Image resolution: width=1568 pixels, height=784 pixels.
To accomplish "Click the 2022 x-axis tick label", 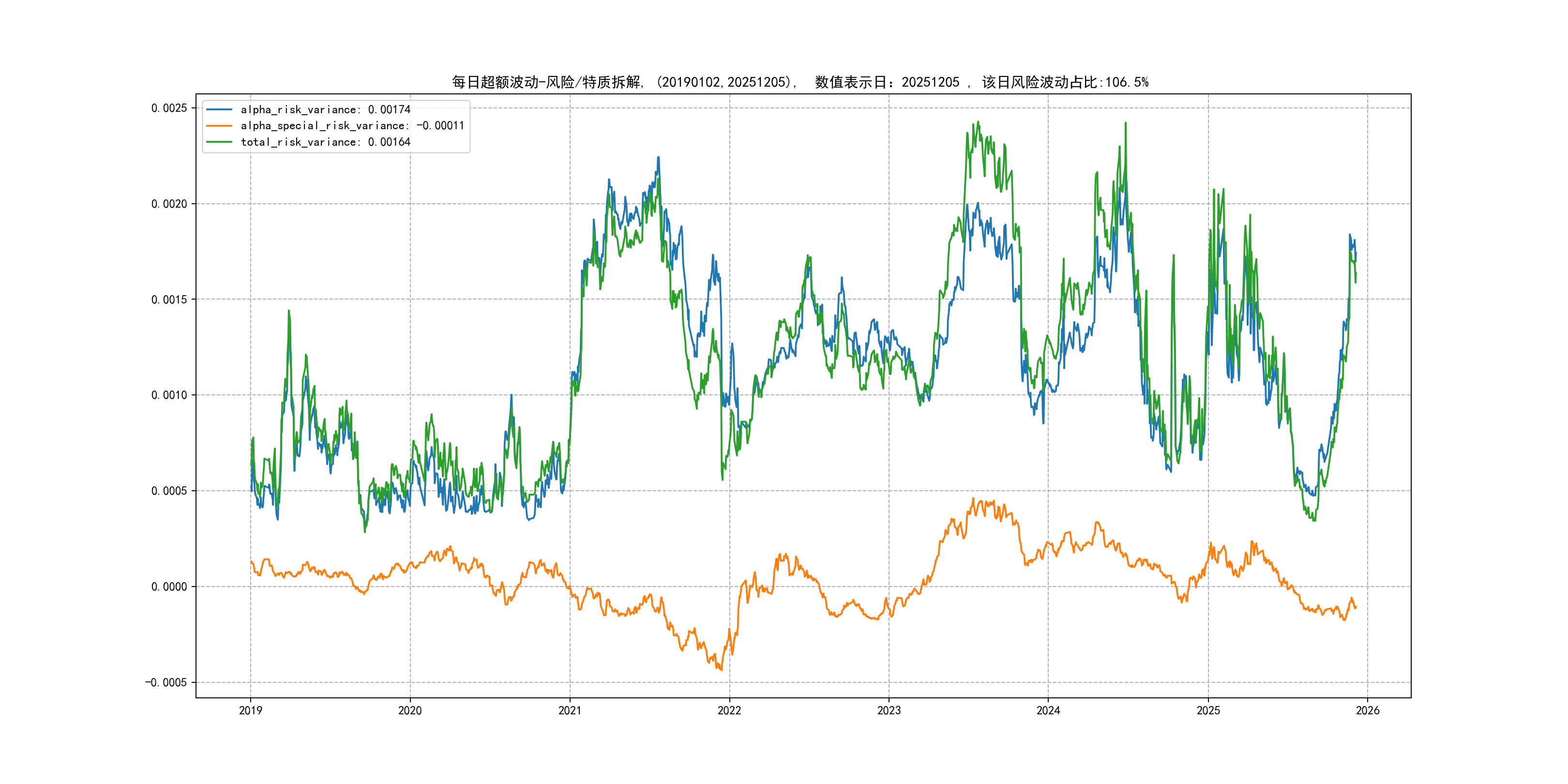I will tap(729, 710).
